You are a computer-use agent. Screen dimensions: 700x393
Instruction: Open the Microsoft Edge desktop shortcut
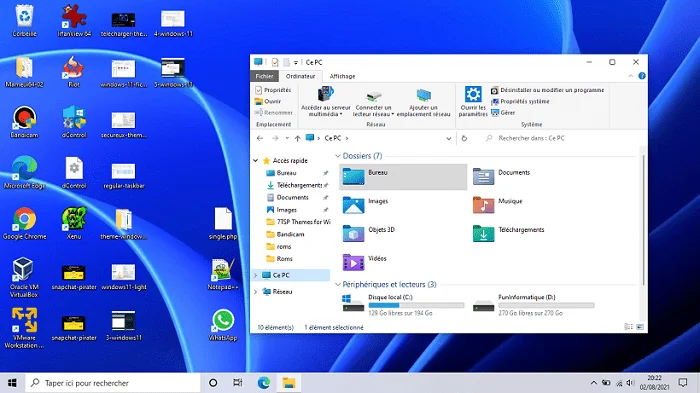click(25, 172)
